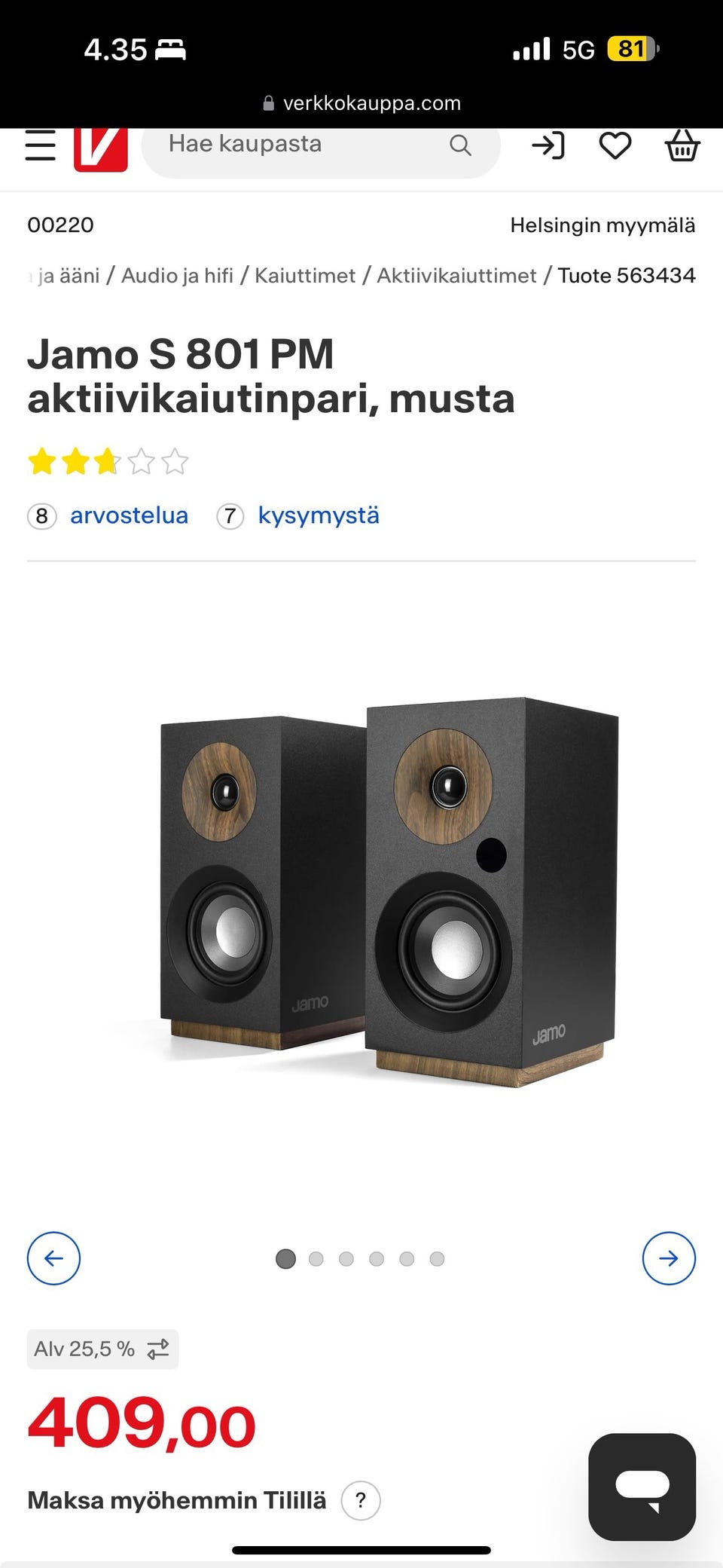
Task: Tap the Verkkokauppa red logo
Action: coord(101,149)
